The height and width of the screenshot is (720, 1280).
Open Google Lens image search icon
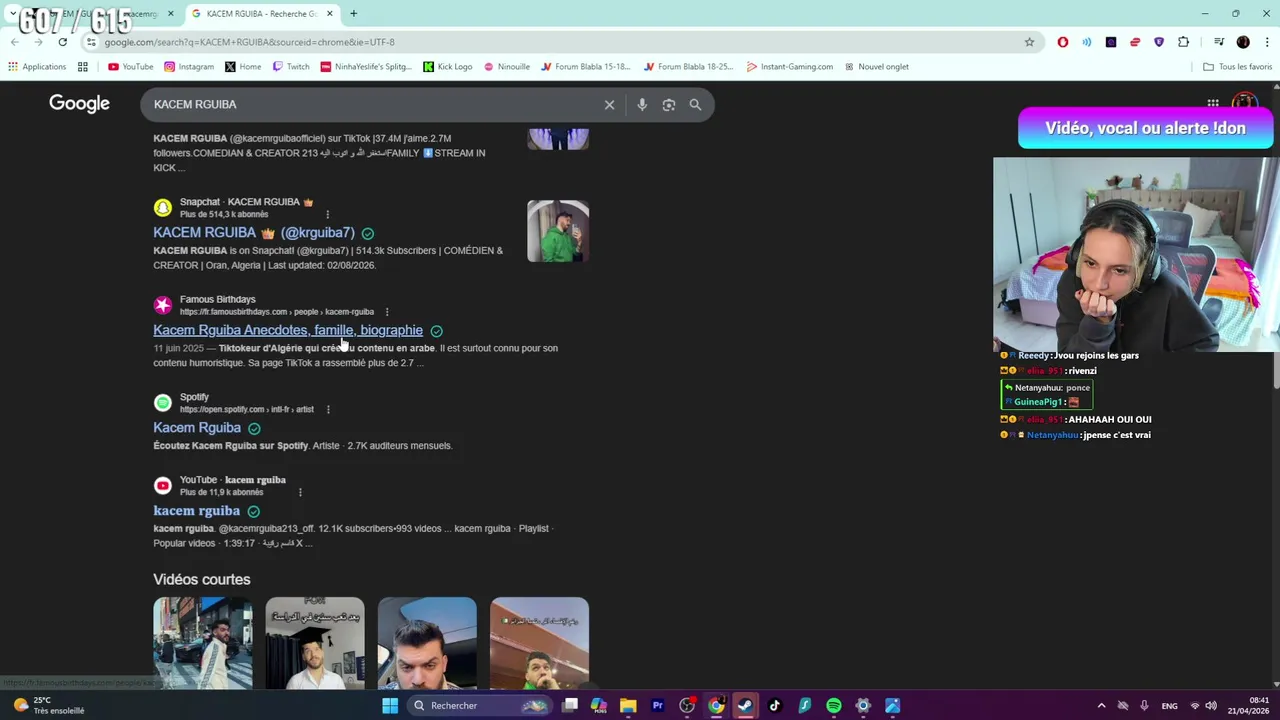point(669,104)
